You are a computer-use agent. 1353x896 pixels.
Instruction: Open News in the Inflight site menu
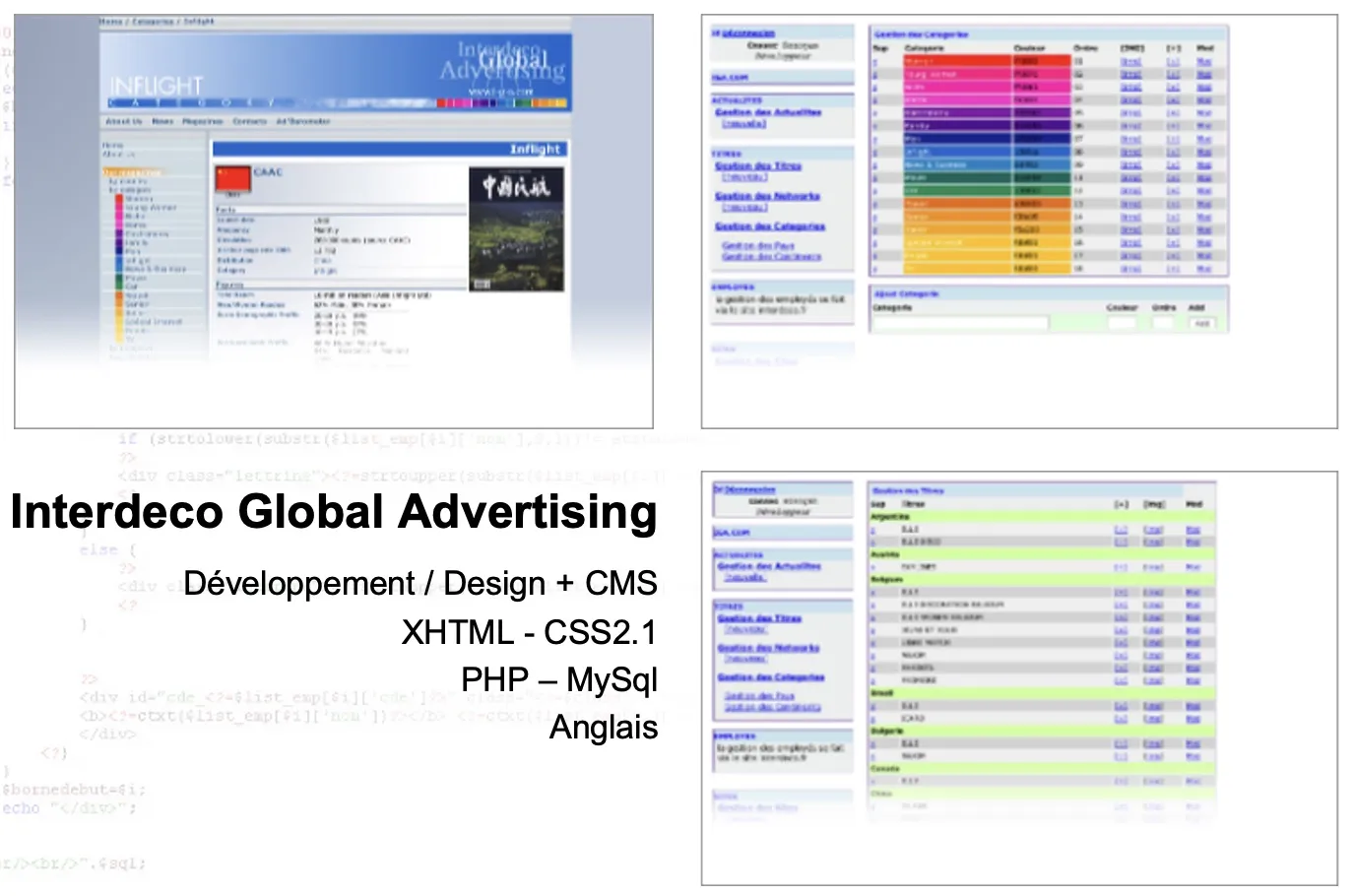162,121
